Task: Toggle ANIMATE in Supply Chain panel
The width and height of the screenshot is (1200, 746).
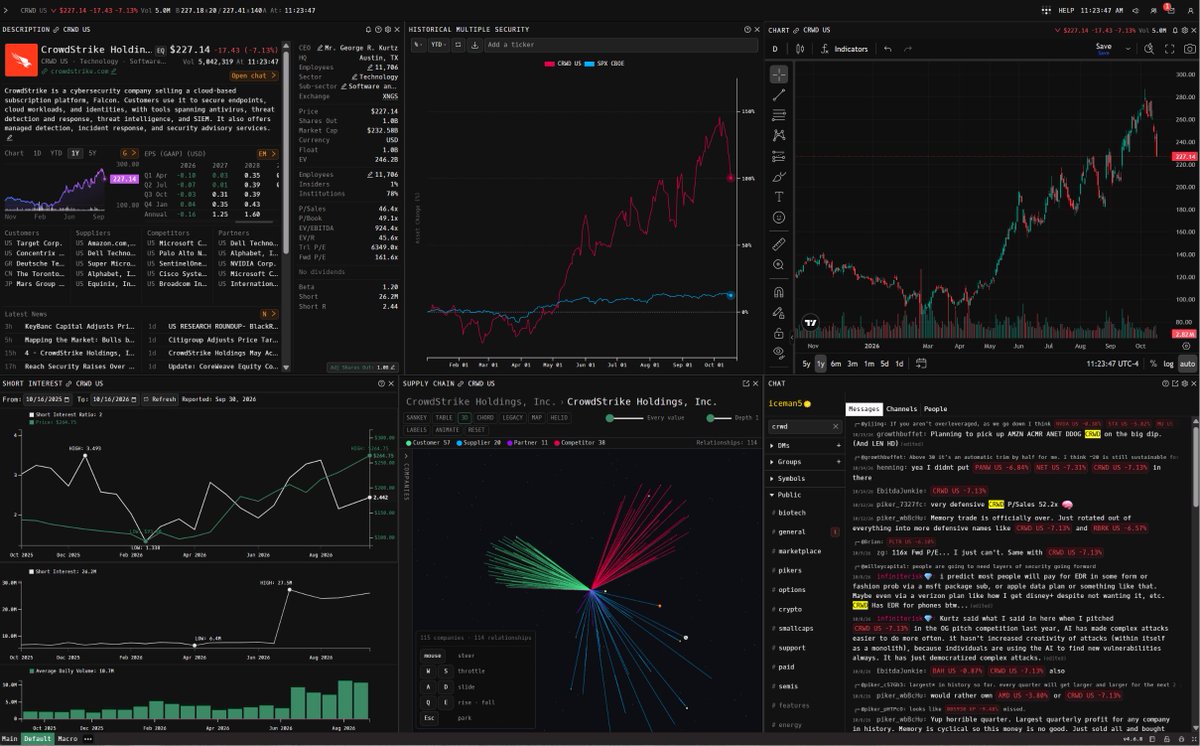Action: point(447,430)
